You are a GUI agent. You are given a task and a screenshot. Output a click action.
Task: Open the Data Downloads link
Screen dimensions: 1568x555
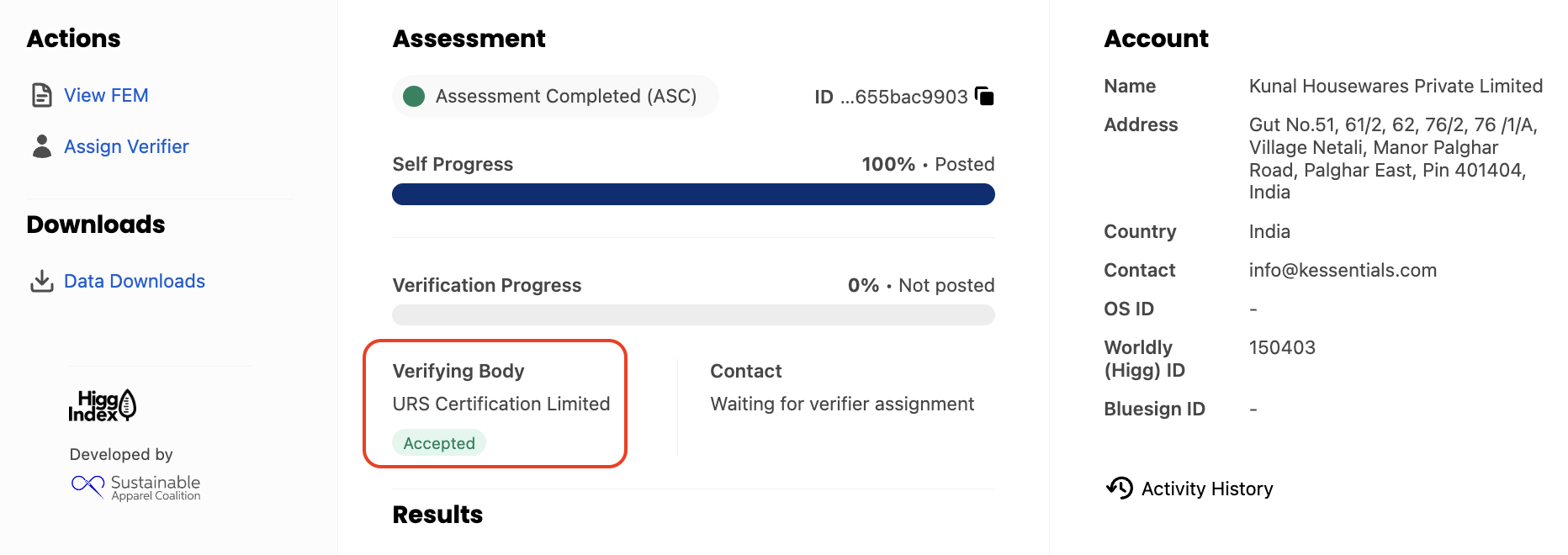(135, 281)
